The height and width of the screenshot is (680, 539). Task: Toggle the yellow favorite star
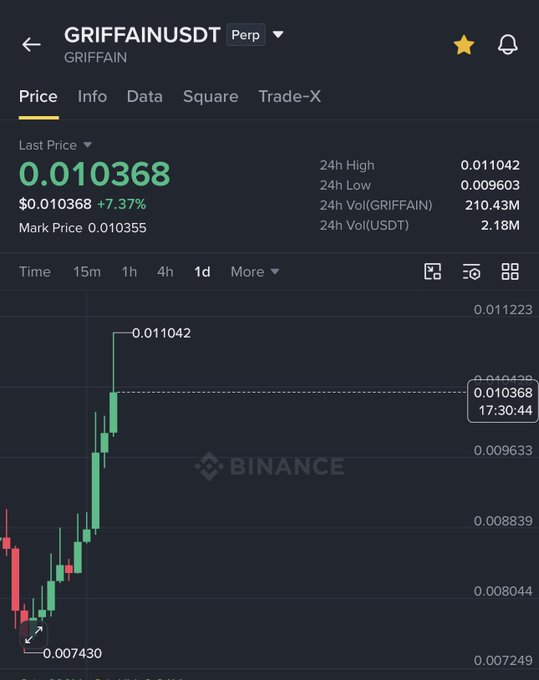coord(464,45)
